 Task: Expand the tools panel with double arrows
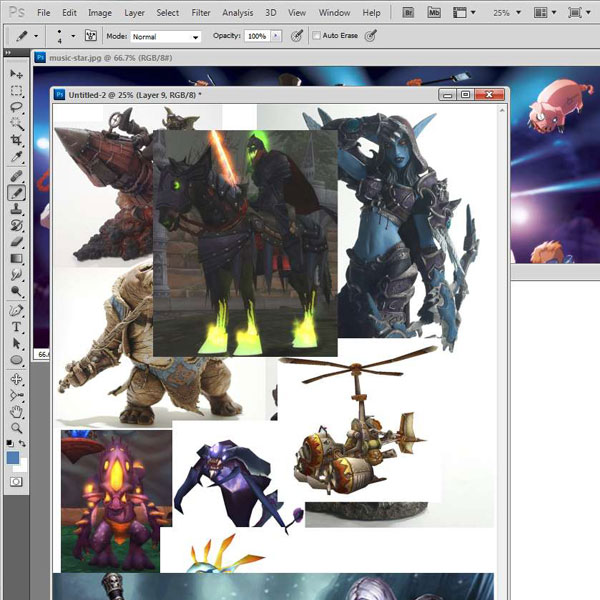pyautogui.click(x=8, y=53)
